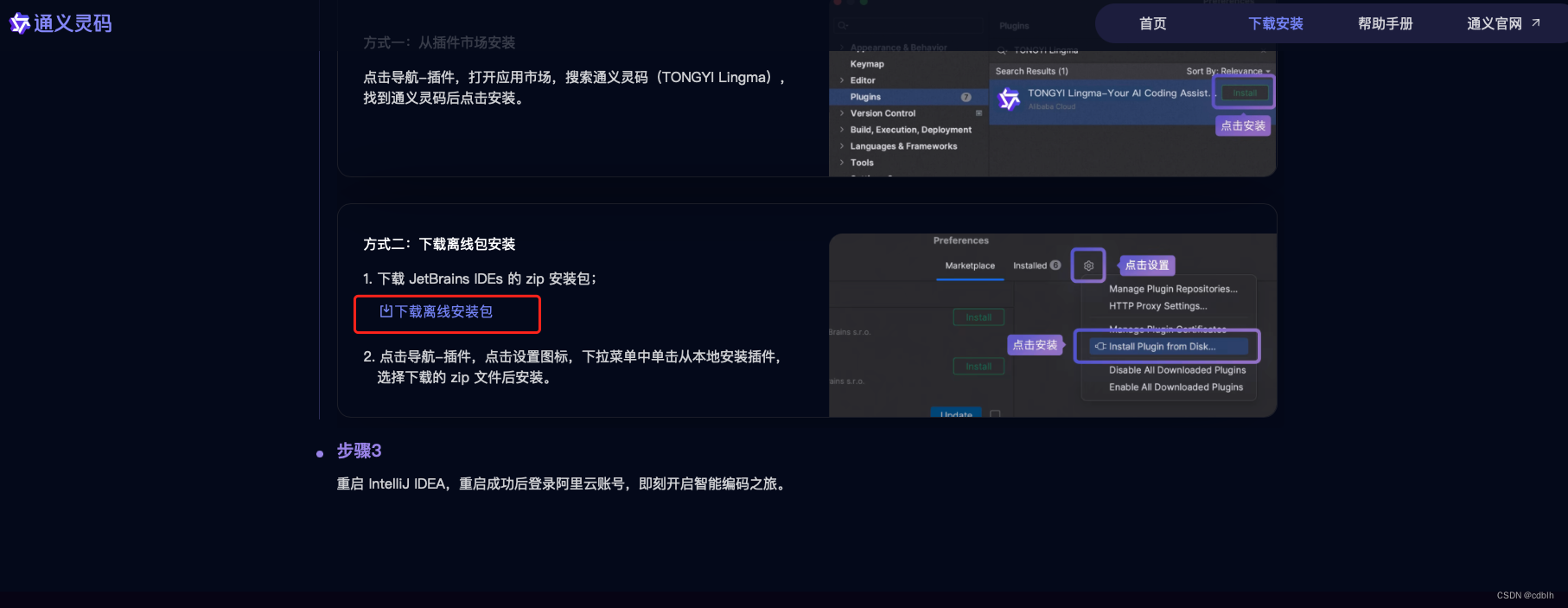Expand the Version Control node

click(x=842, y=113)
